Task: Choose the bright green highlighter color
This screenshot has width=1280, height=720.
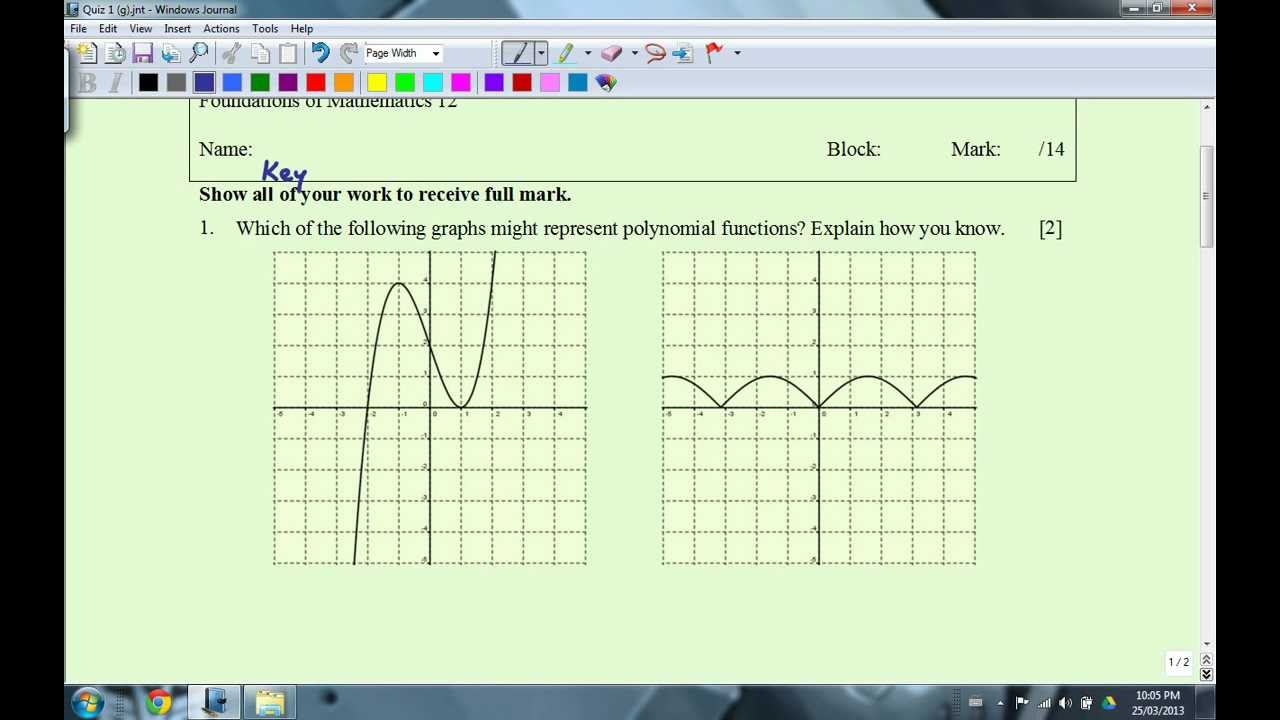Action: tap(405, 83)
